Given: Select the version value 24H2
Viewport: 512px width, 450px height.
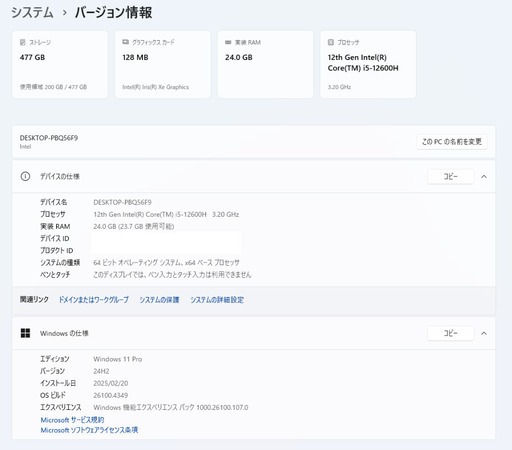Looking at the screenshot, I should point(101,371).
